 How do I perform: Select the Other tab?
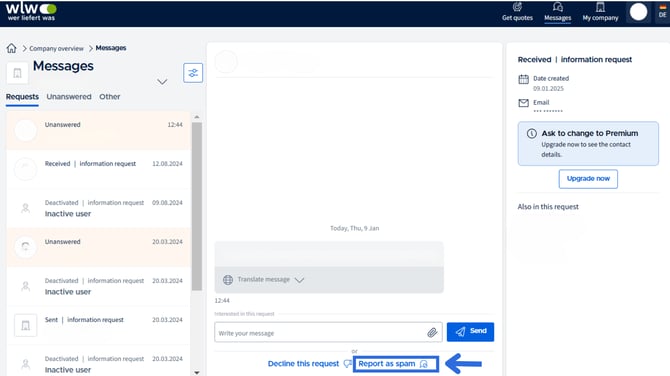tap(109, 97)
